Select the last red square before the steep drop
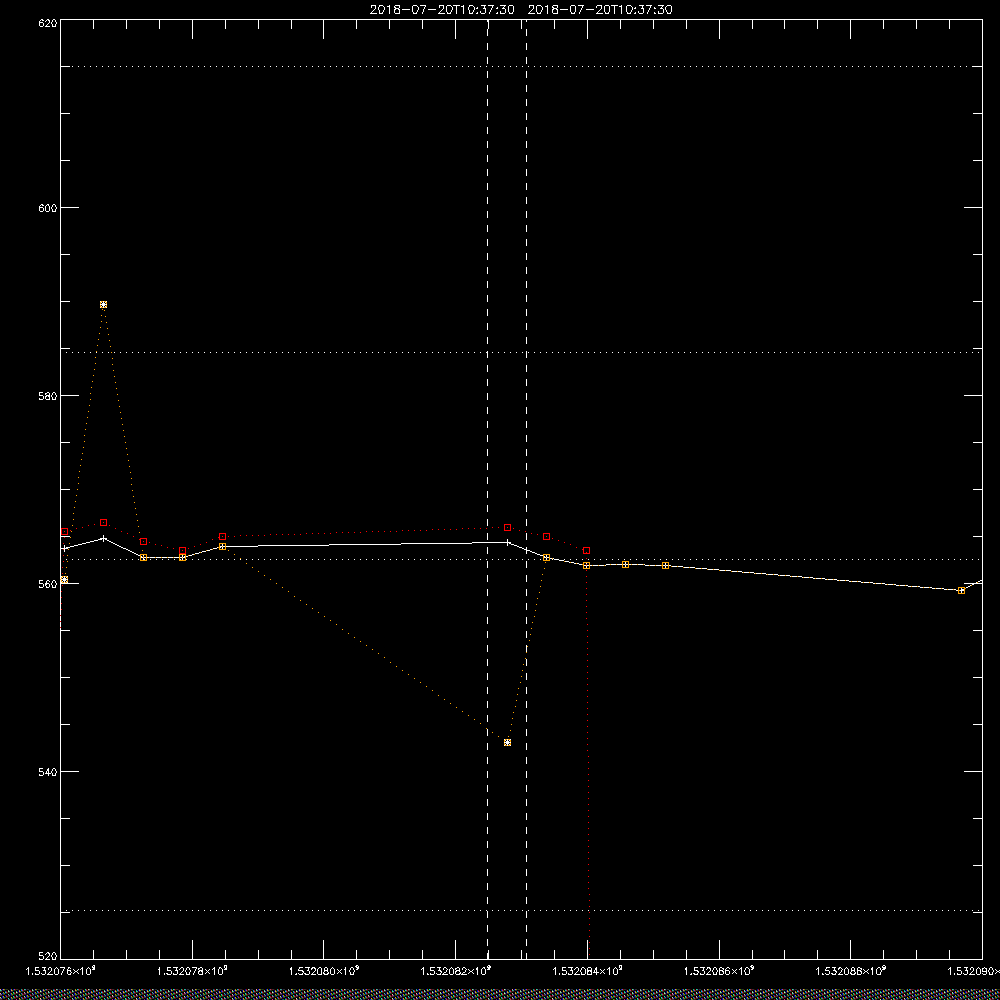Viewport: 1000px width, 1000px height. pos(587,550)
